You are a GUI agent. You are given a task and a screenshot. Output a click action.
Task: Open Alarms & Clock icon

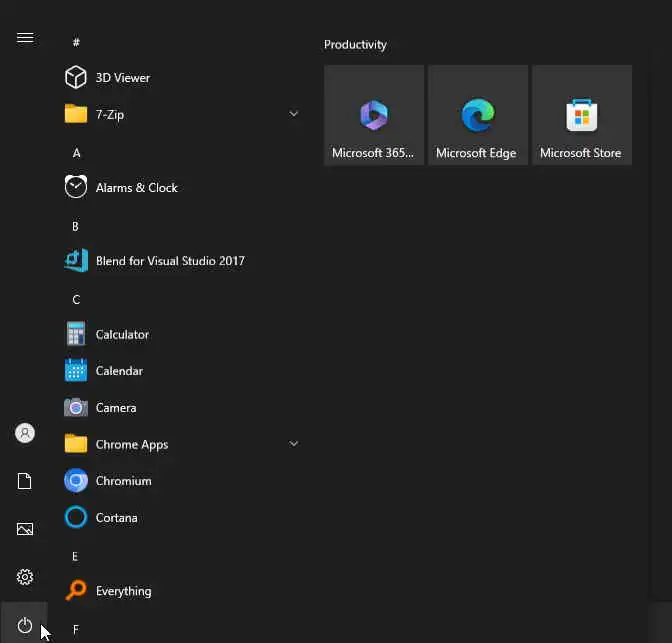76,187
